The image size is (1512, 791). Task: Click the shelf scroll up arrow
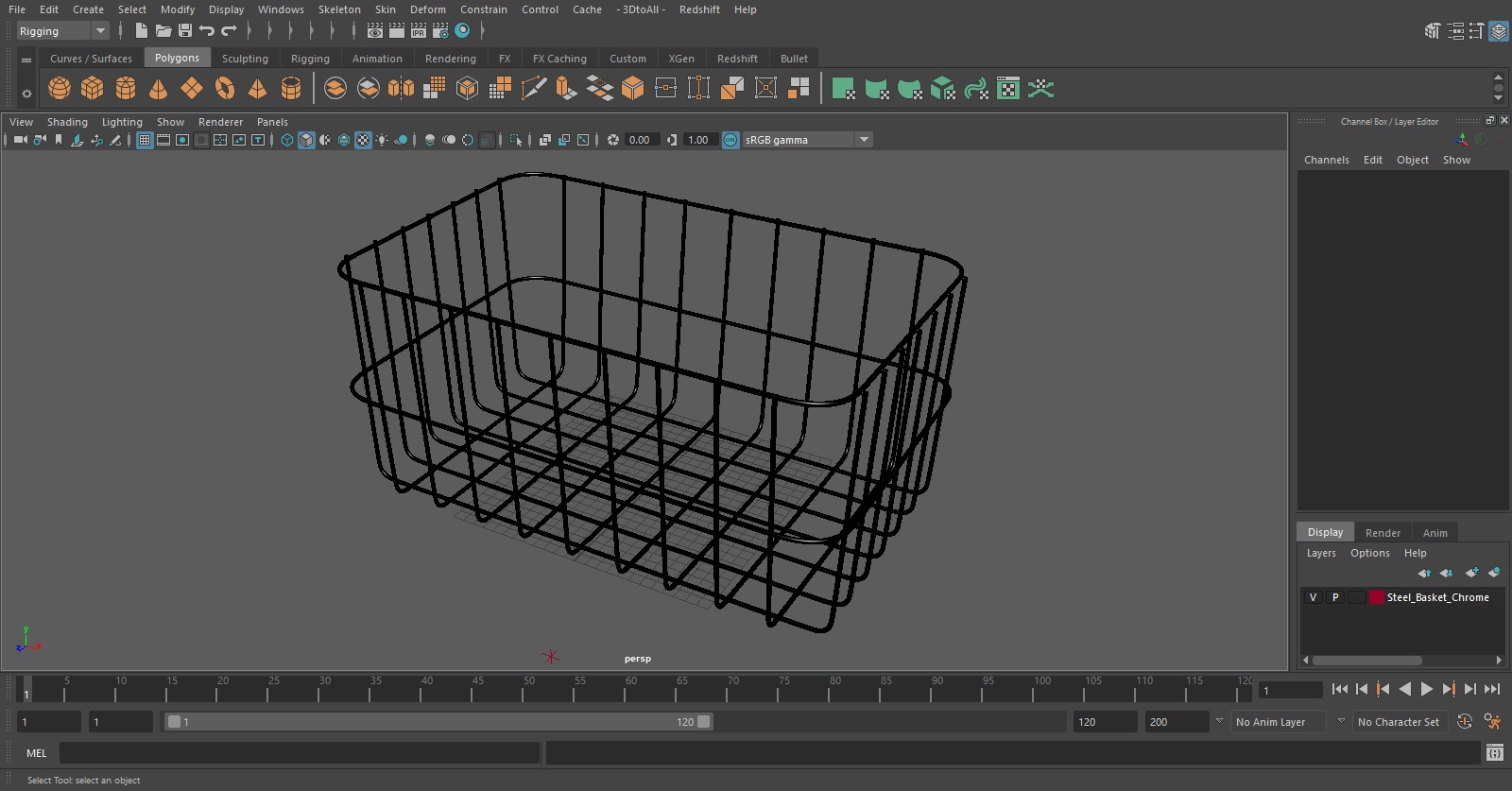1498,77
